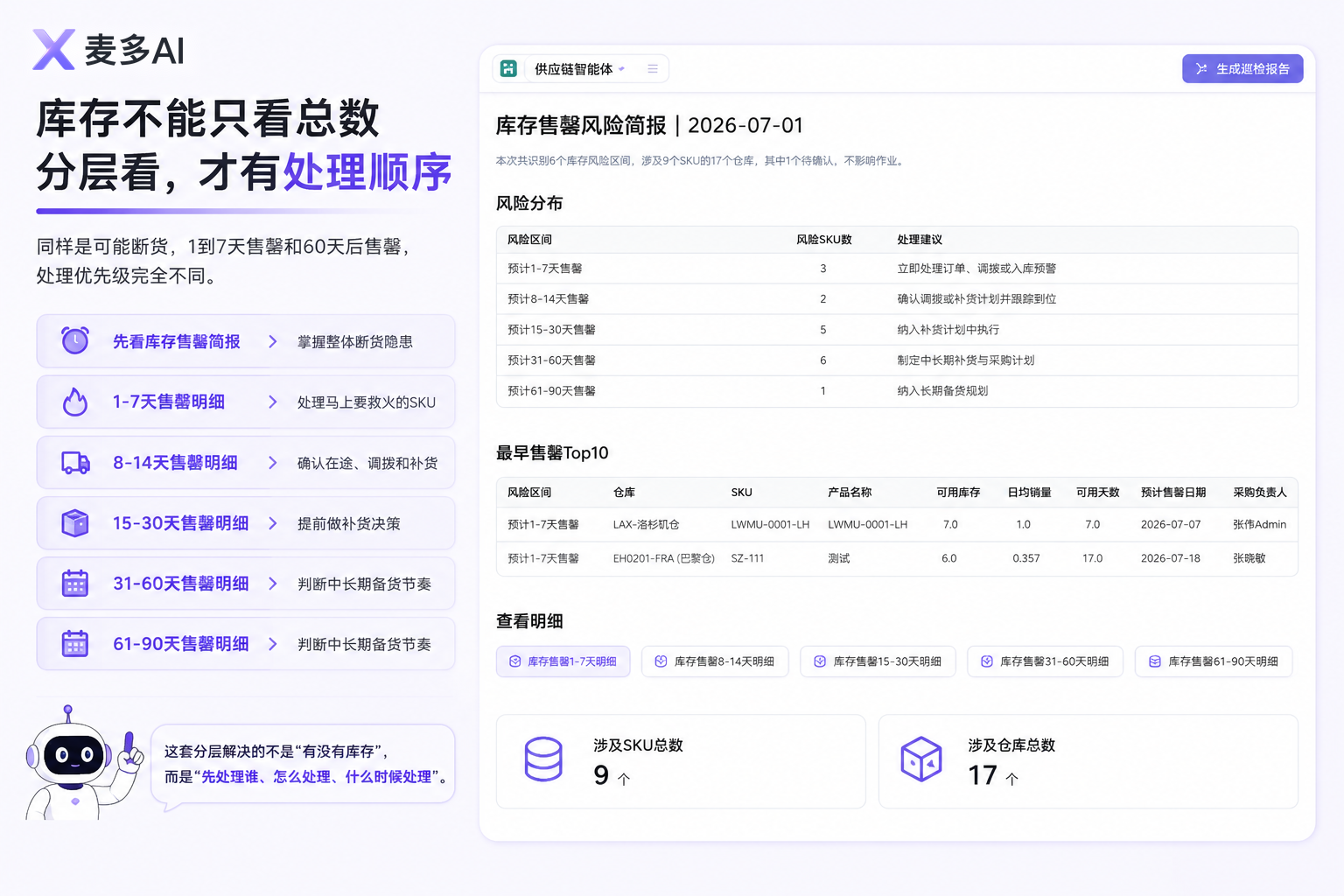Open the hamburger menu next to 供应链智能体

pos(653,69)
